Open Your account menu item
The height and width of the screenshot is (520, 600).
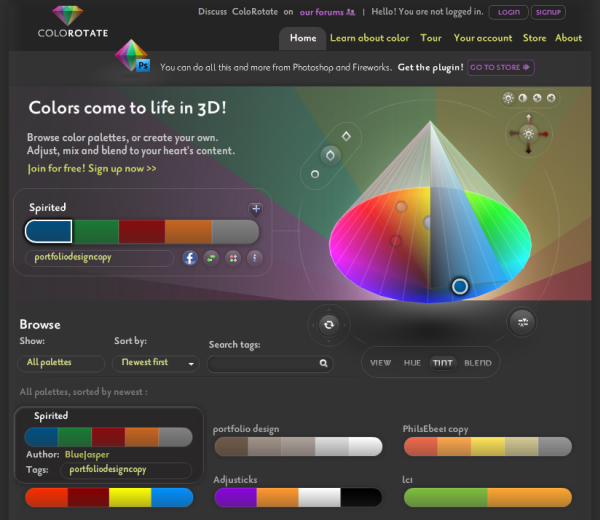tap(483, 38)
